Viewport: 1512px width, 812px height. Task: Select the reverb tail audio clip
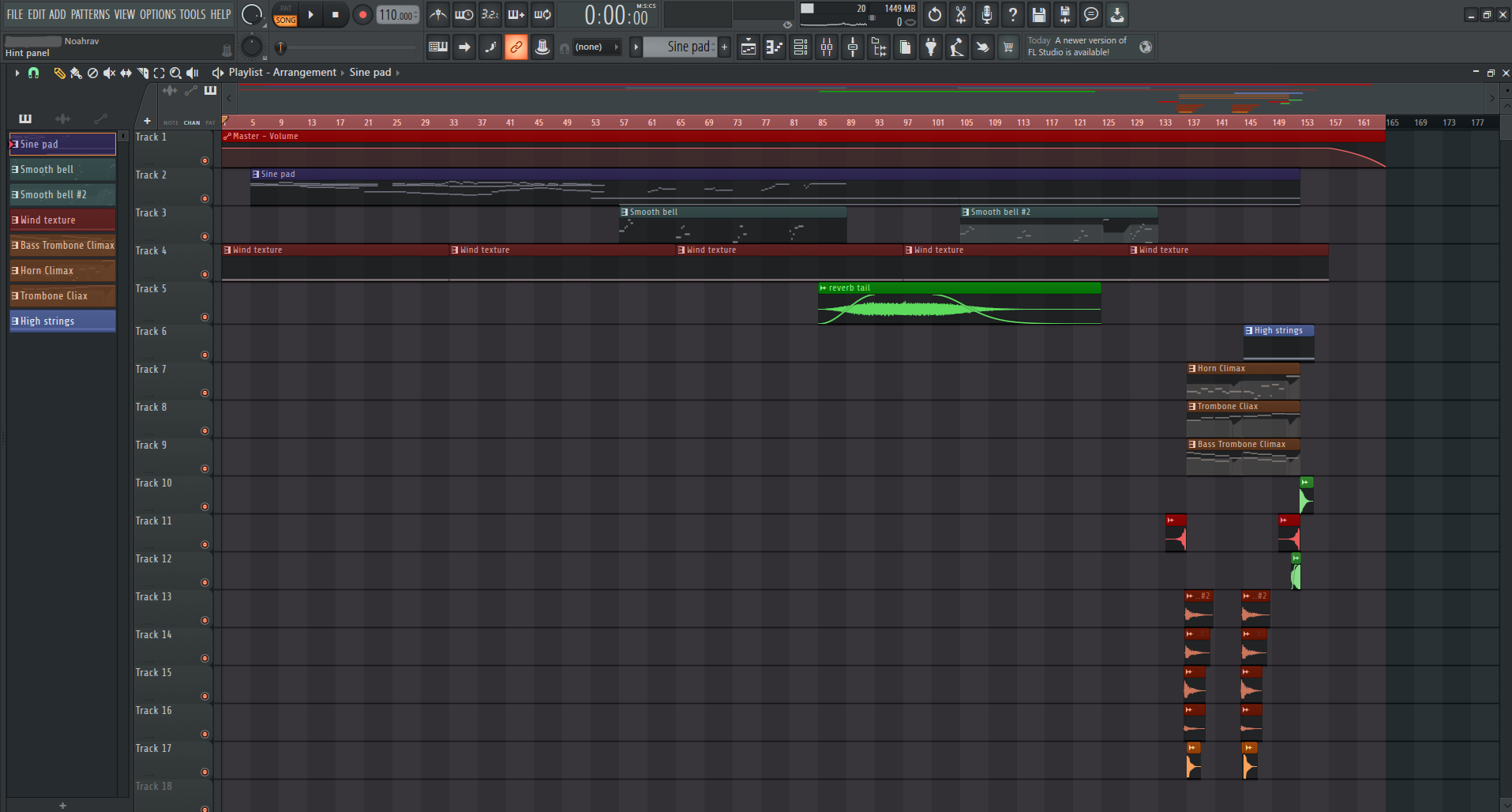(959, 303)
